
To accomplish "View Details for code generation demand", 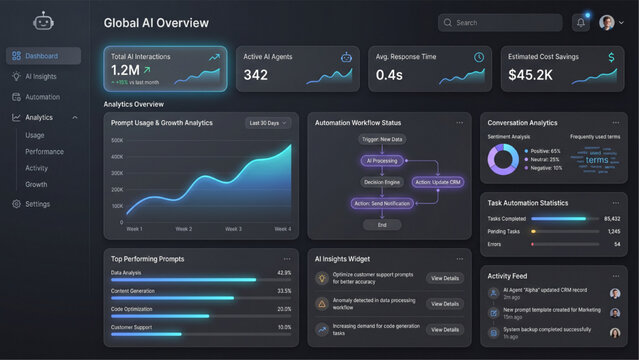I will coord(445,329).
